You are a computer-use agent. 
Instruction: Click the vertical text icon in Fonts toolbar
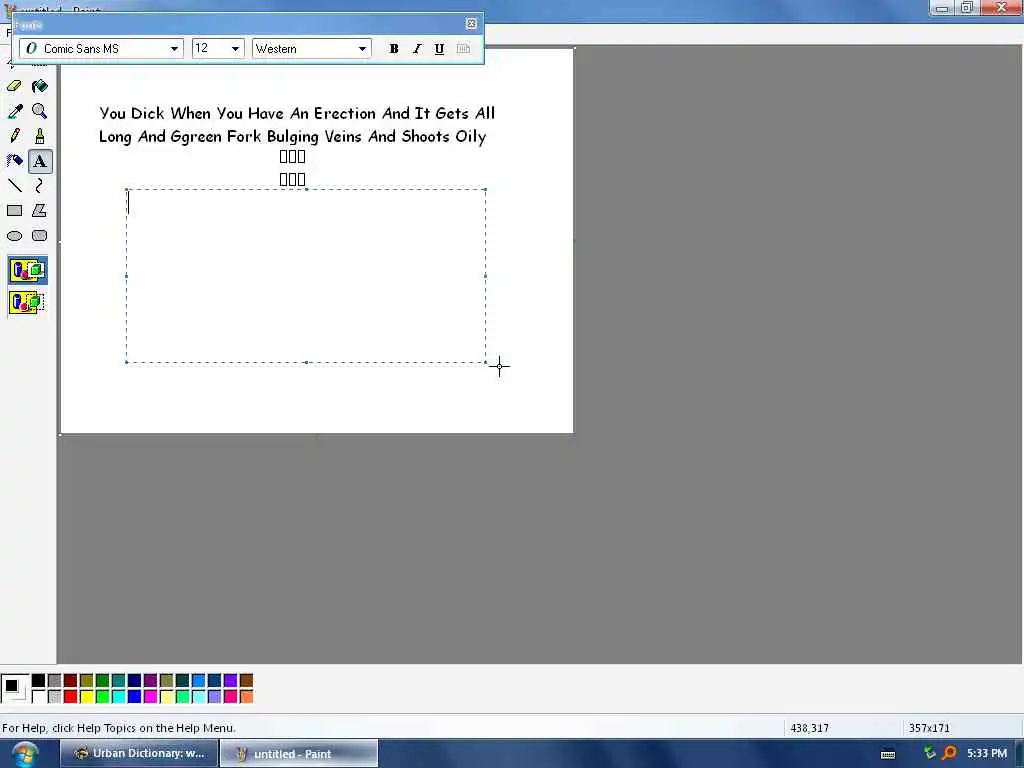coord(463,49)
